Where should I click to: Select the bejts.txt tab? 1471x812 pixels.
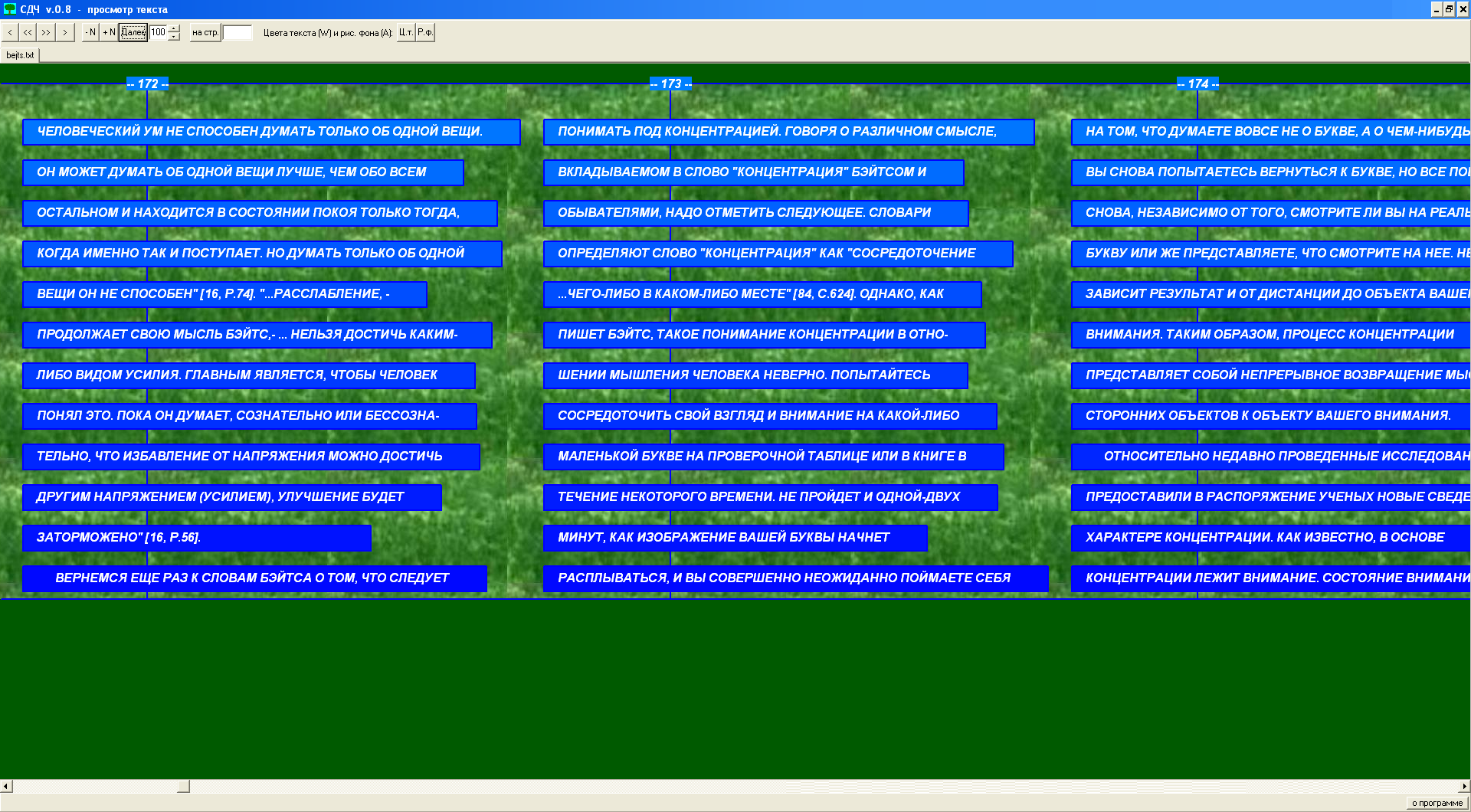pos(20,55)
